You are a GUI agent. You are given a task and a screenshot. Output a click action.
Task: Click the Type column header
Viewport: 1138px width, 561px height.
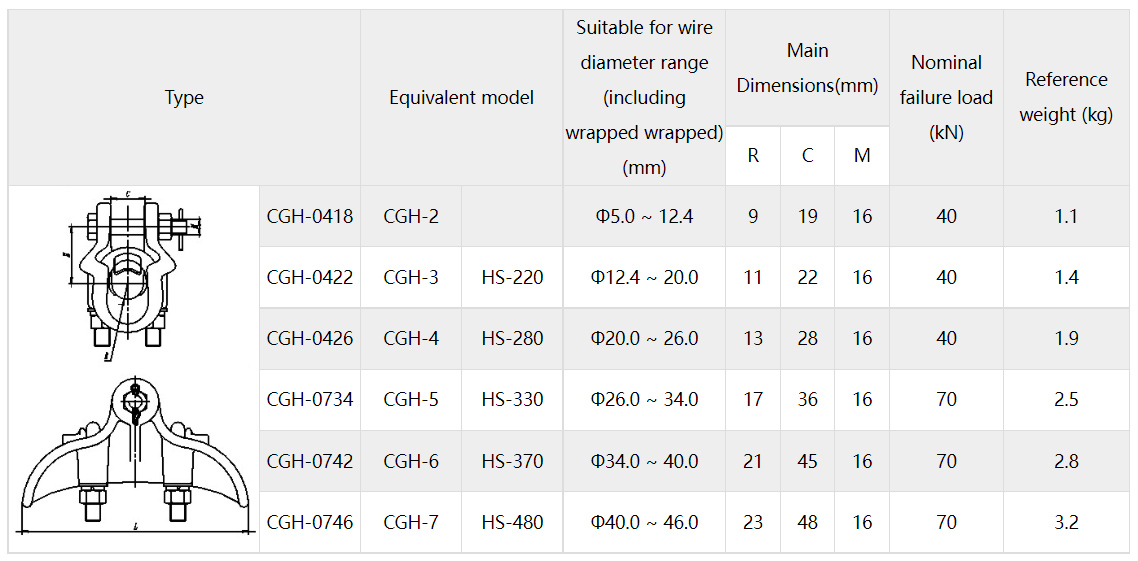coord(184,98)
